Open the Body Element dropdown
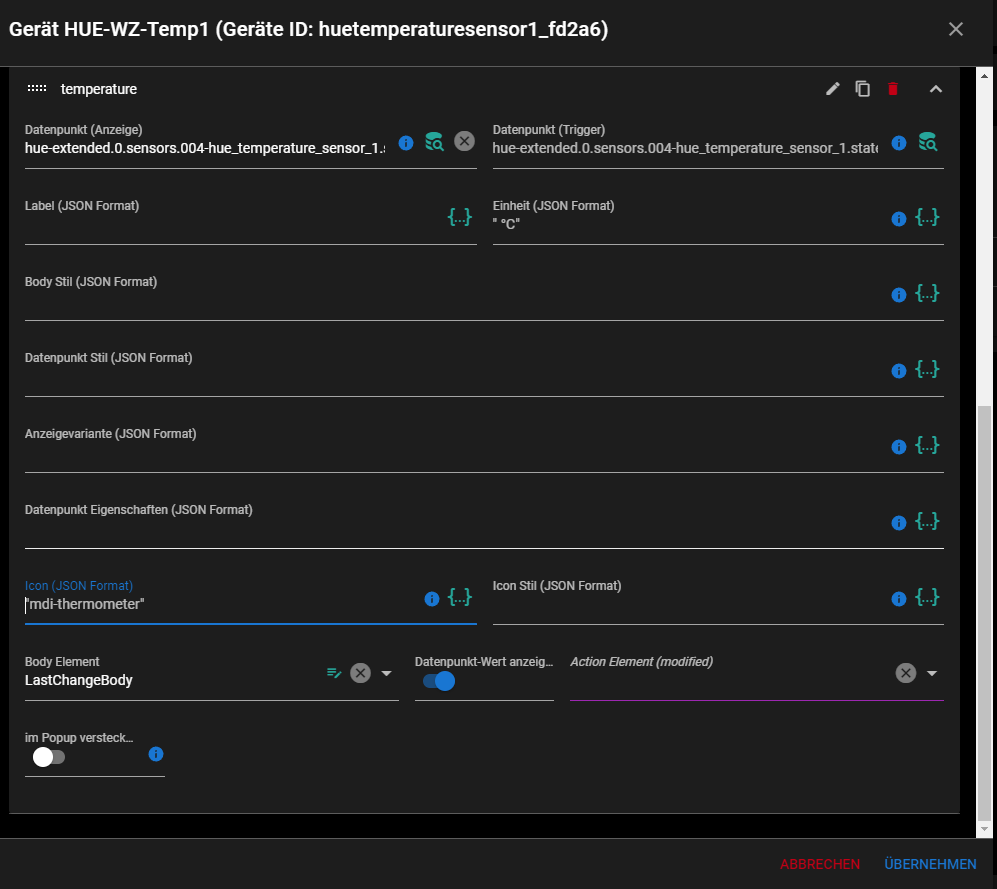The image size is (997, 889). tap(386, 672)
